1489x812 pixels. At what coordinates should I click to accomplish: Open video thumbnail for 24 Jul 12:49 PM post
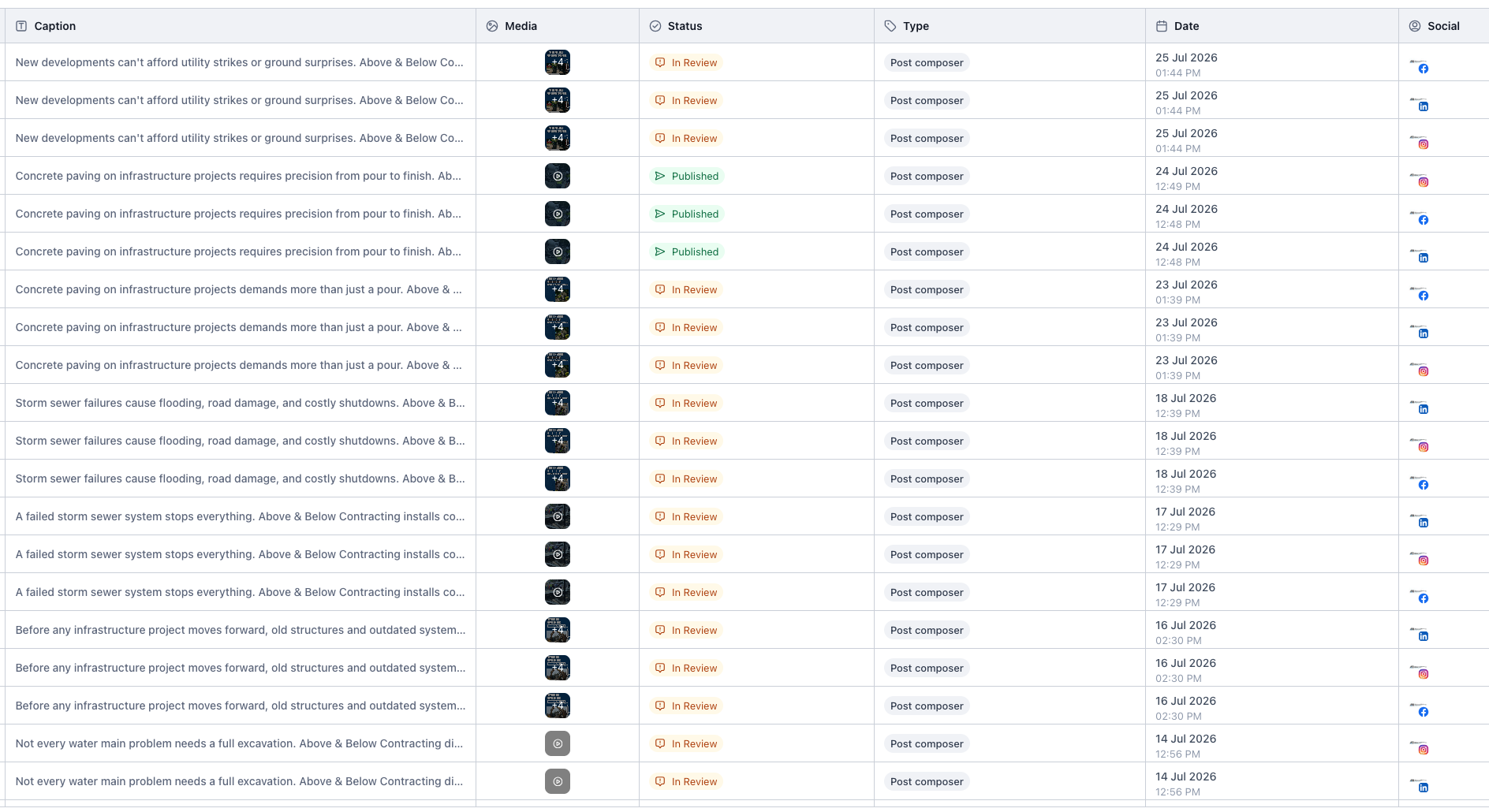pos(558,176)
